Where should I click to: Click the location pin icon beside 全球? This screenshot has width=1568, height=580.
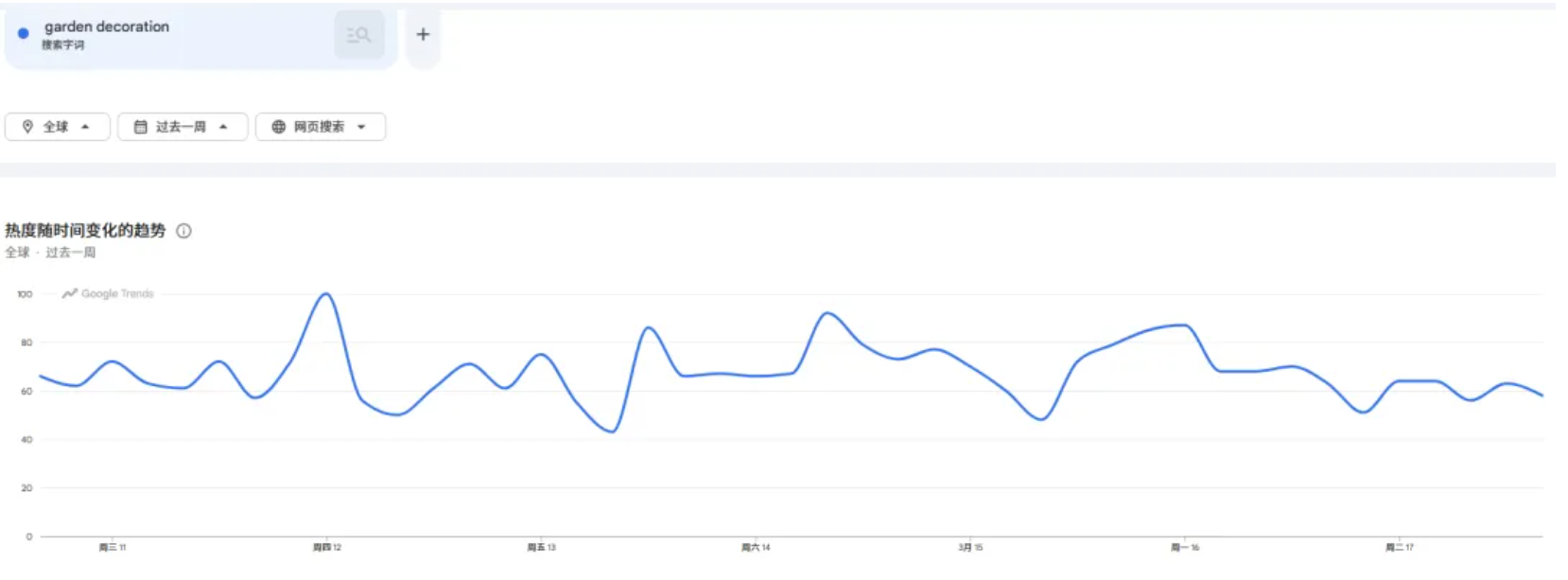[27, 127]
